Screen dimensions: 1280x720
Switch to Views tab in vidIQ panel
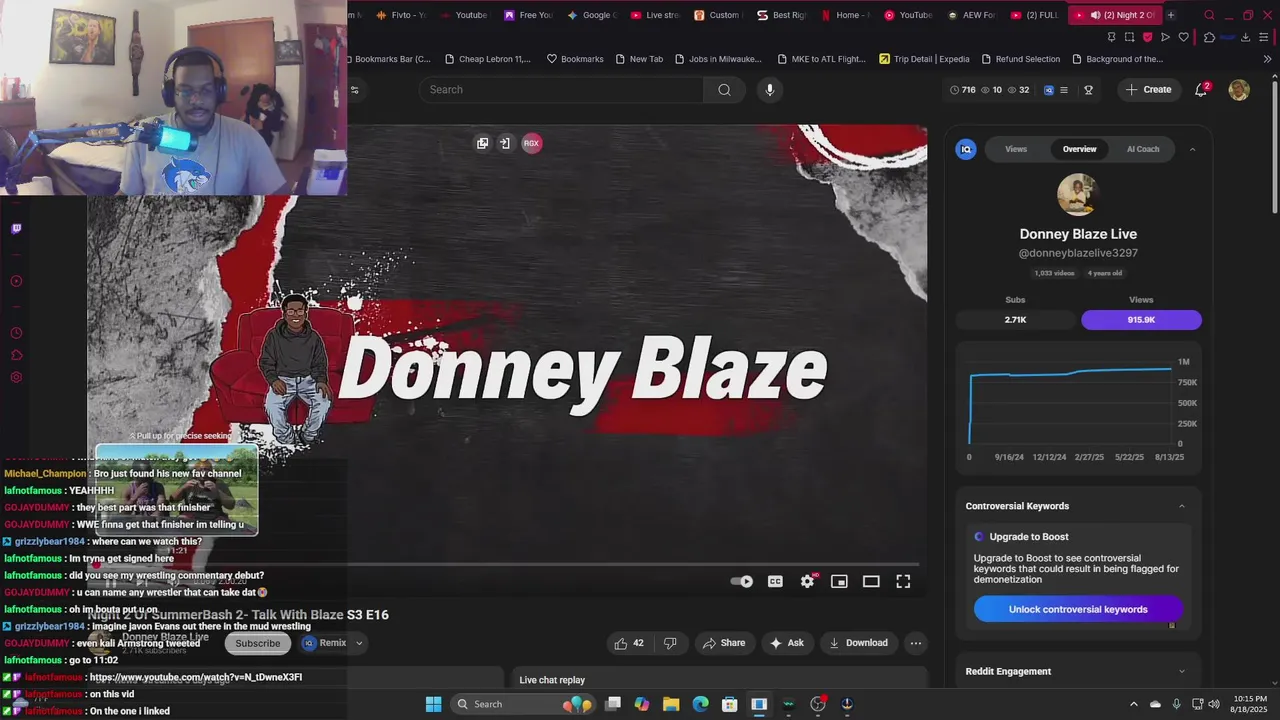(x=1016, y=149)
